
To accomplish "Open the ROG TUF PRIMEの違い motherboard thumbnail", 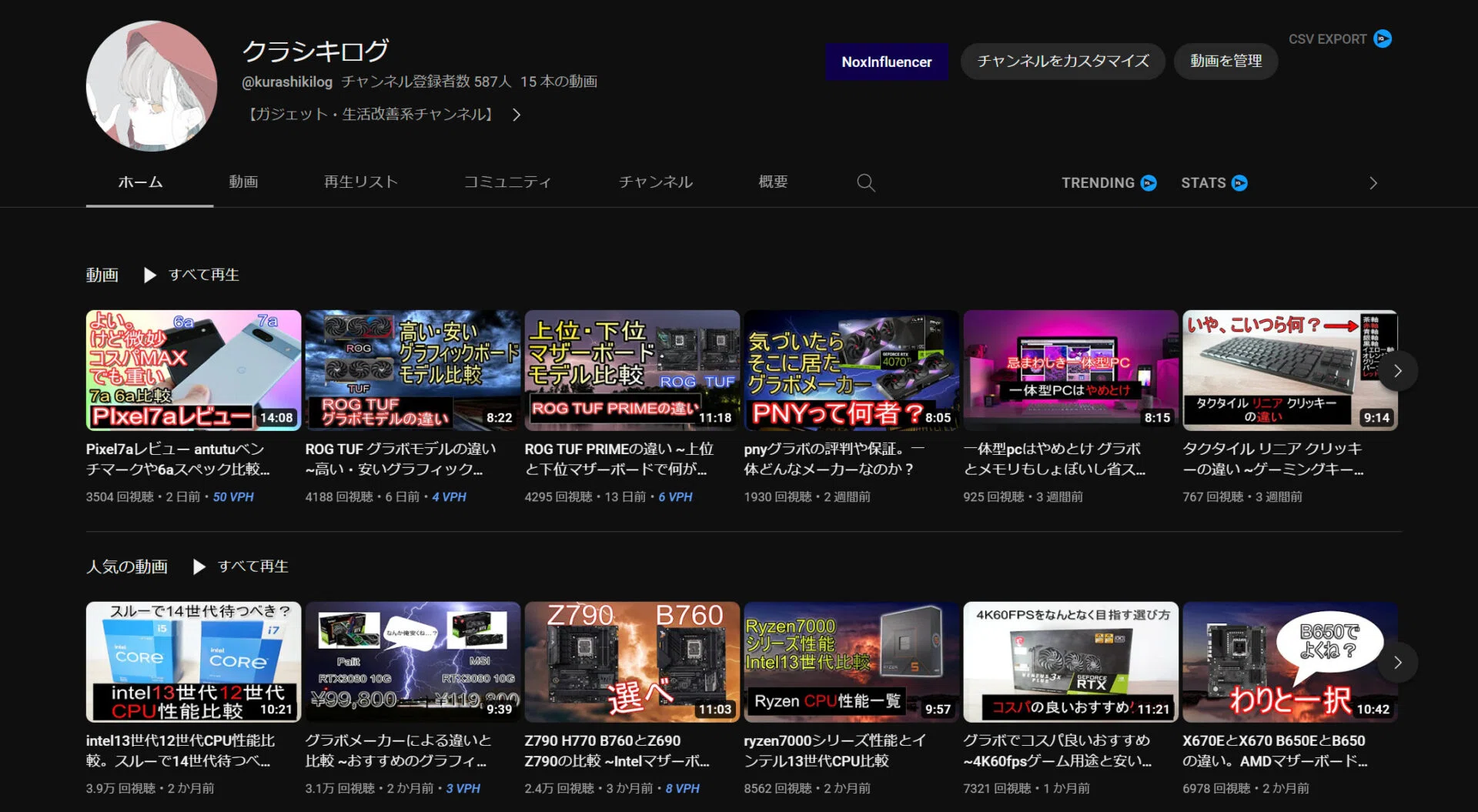I will [x=632, y=370].
